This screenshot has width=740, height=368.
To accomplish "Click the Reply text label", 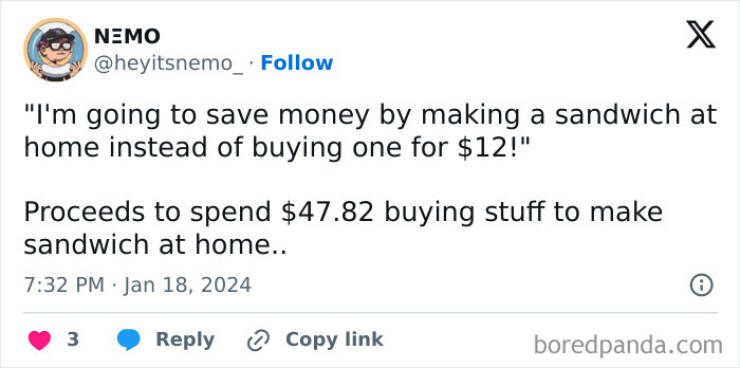I will [x=185, y=340].
